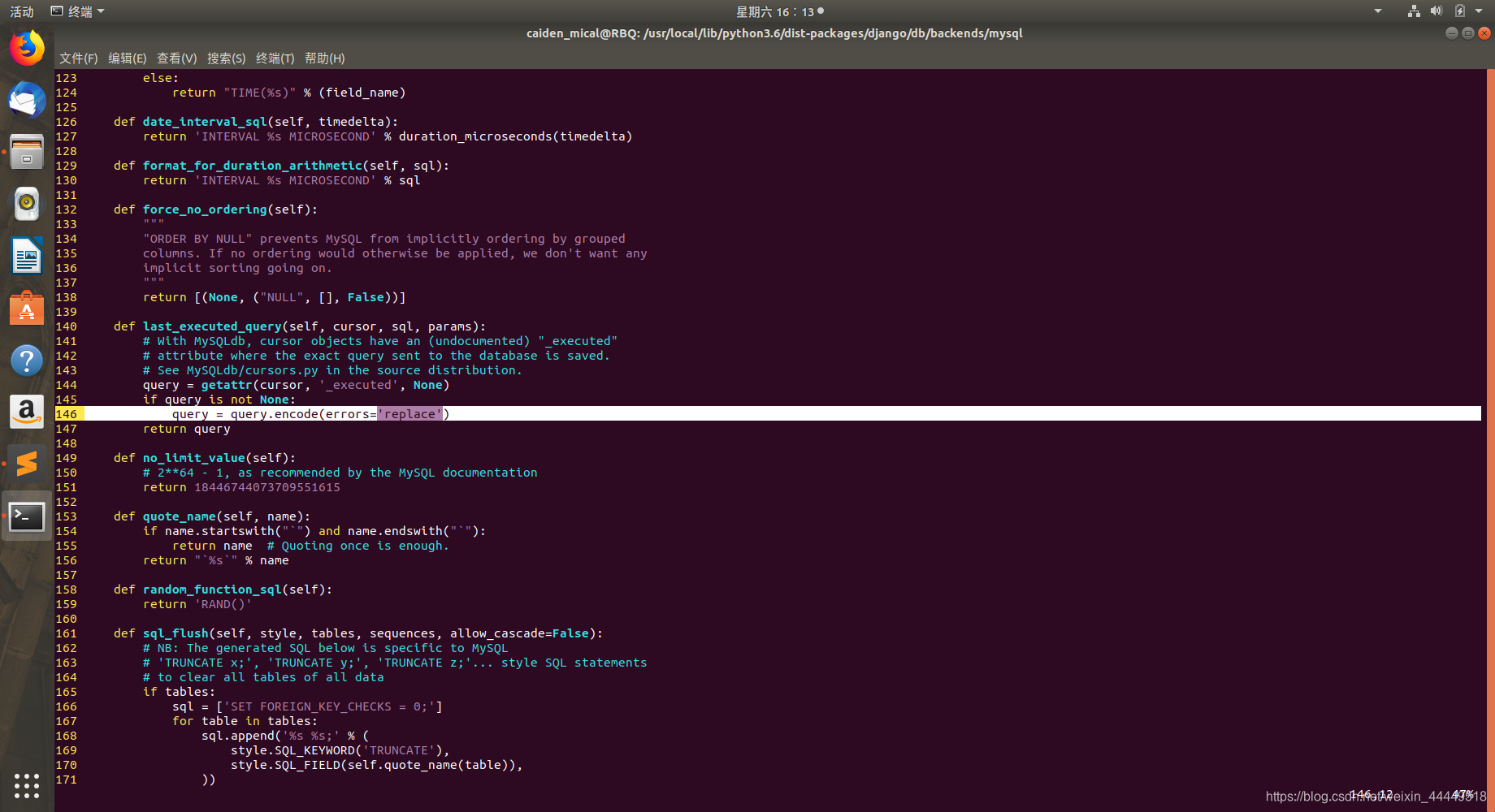Click force_no_ordering on line 132
The height and width of the screenshot is (812, 1495).
(x=205, y=209)
